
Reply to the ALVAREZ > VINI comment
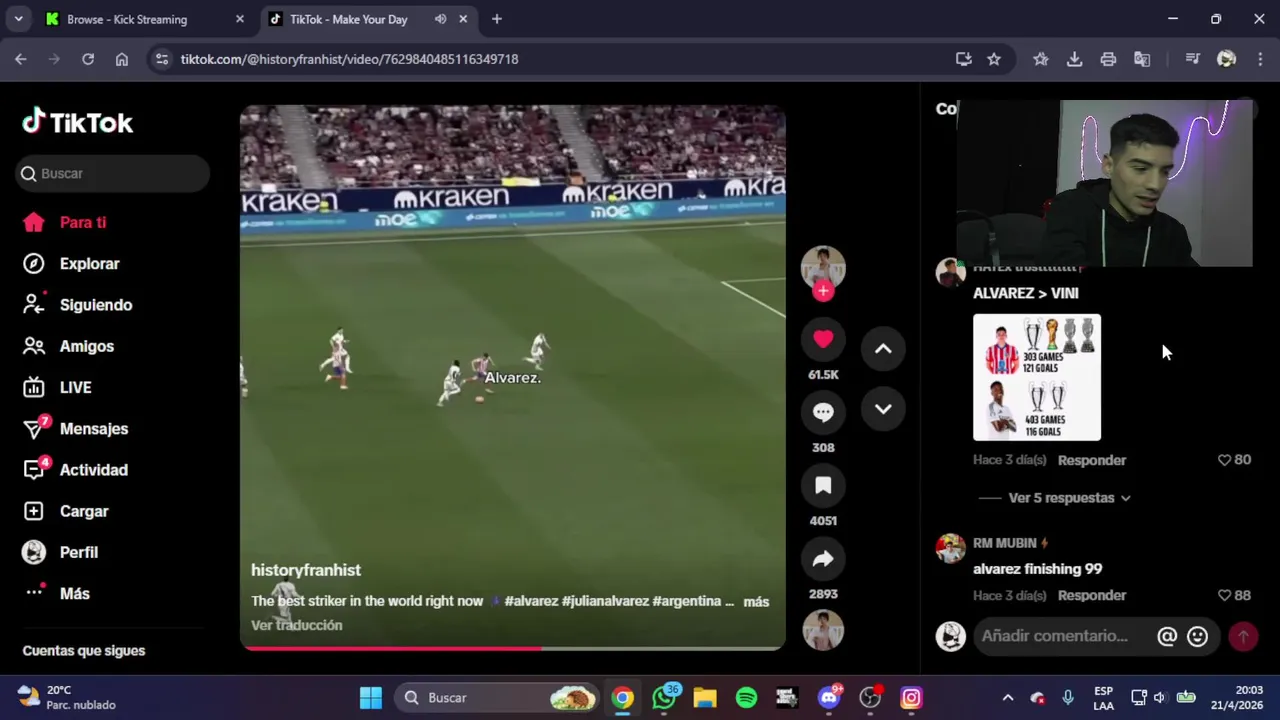coord(1092,460)
